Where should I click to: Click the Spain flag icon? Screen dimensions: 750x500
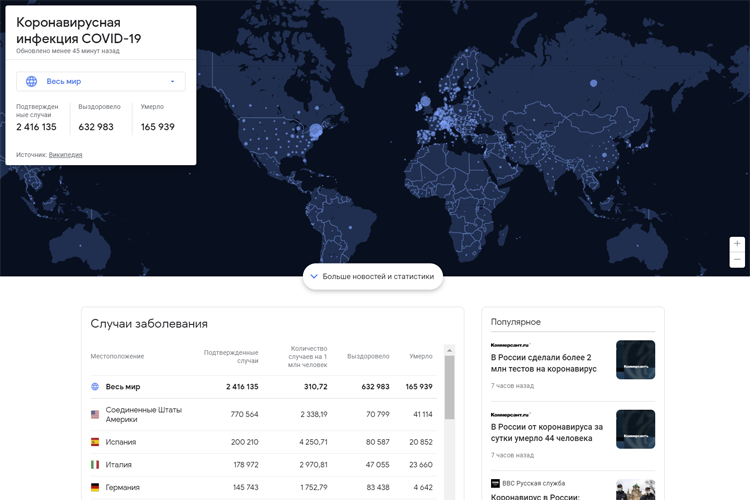[95, 442]
